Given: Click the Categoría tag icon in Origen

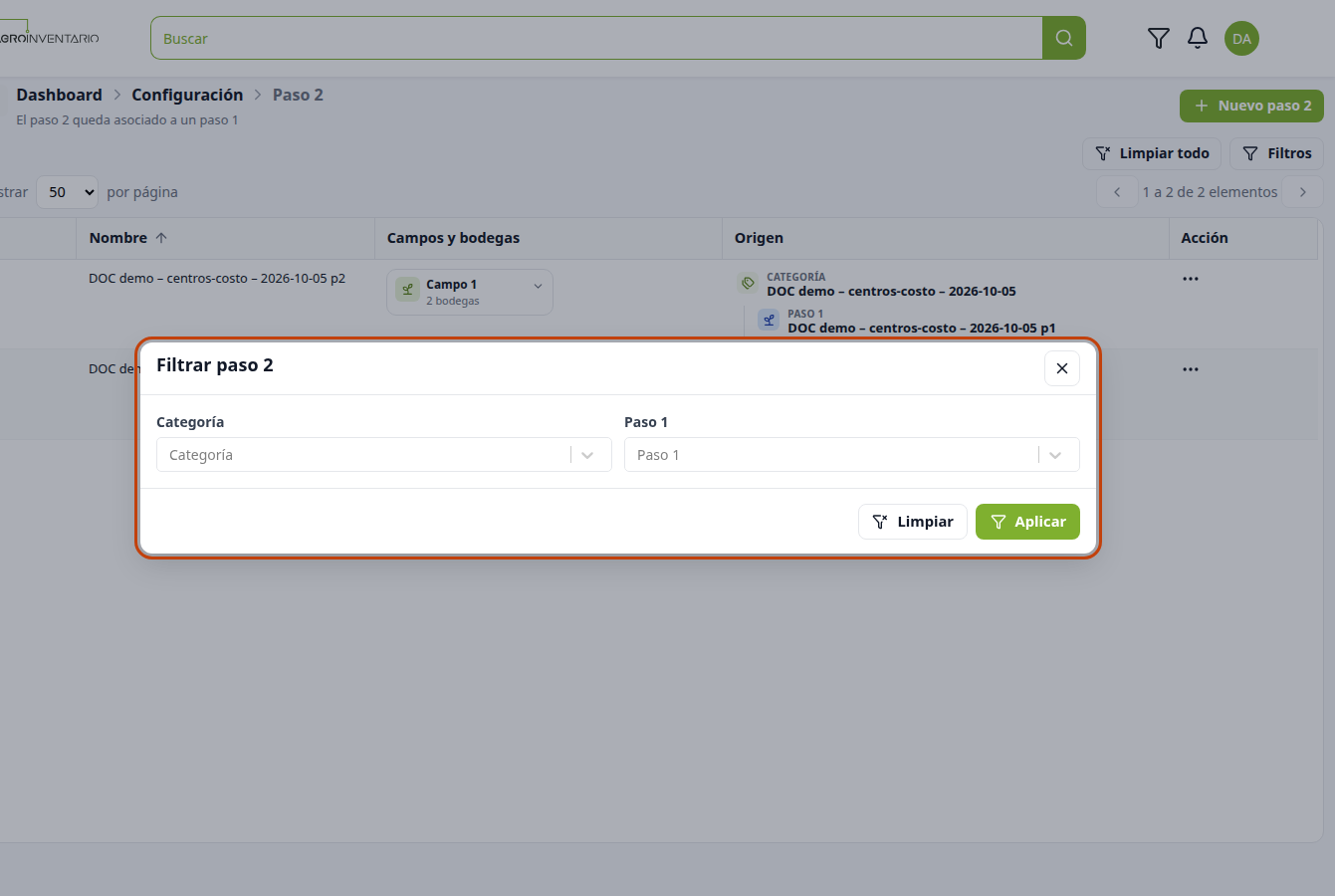Looking at the screenshot, I should pyautogui.click(x=748, y=284).
